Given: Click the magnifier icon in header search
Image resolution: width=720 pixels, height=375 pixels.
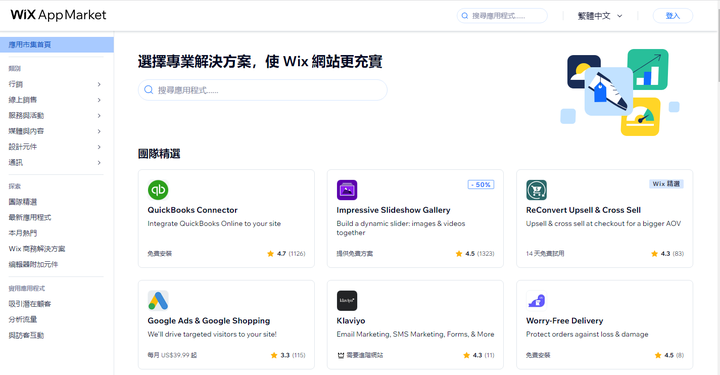Looking at the screenshot, I should pyautogui.click(x=465, y=16).
